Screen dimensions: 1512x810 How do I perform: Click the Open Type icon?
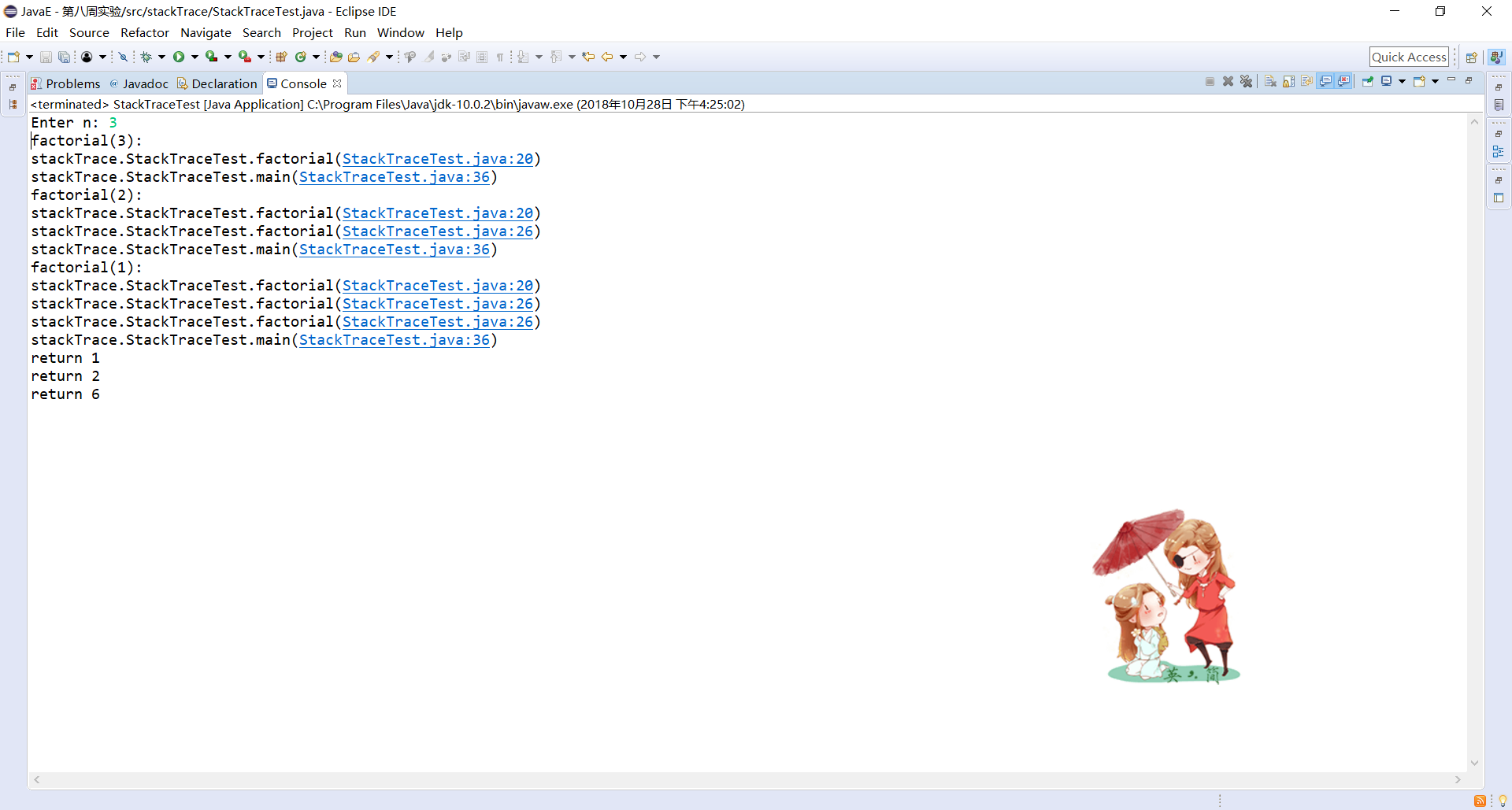(x=336, y=57)
